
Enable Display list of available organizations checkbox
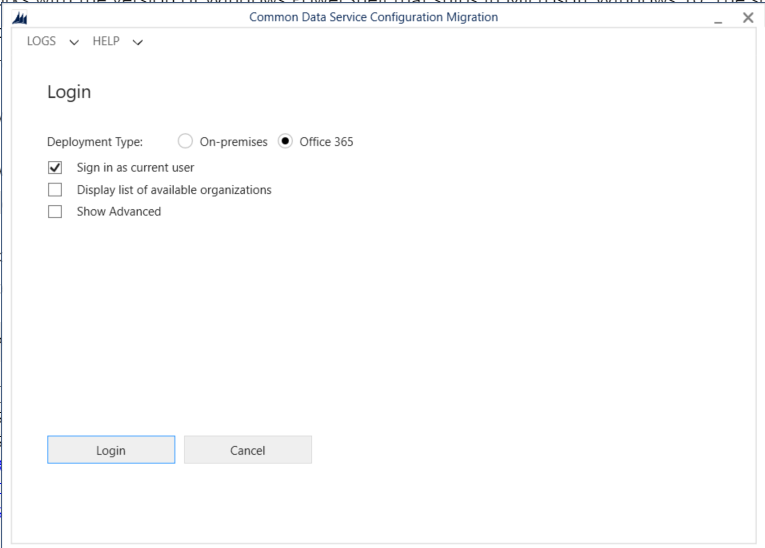[x=55, y=190]
